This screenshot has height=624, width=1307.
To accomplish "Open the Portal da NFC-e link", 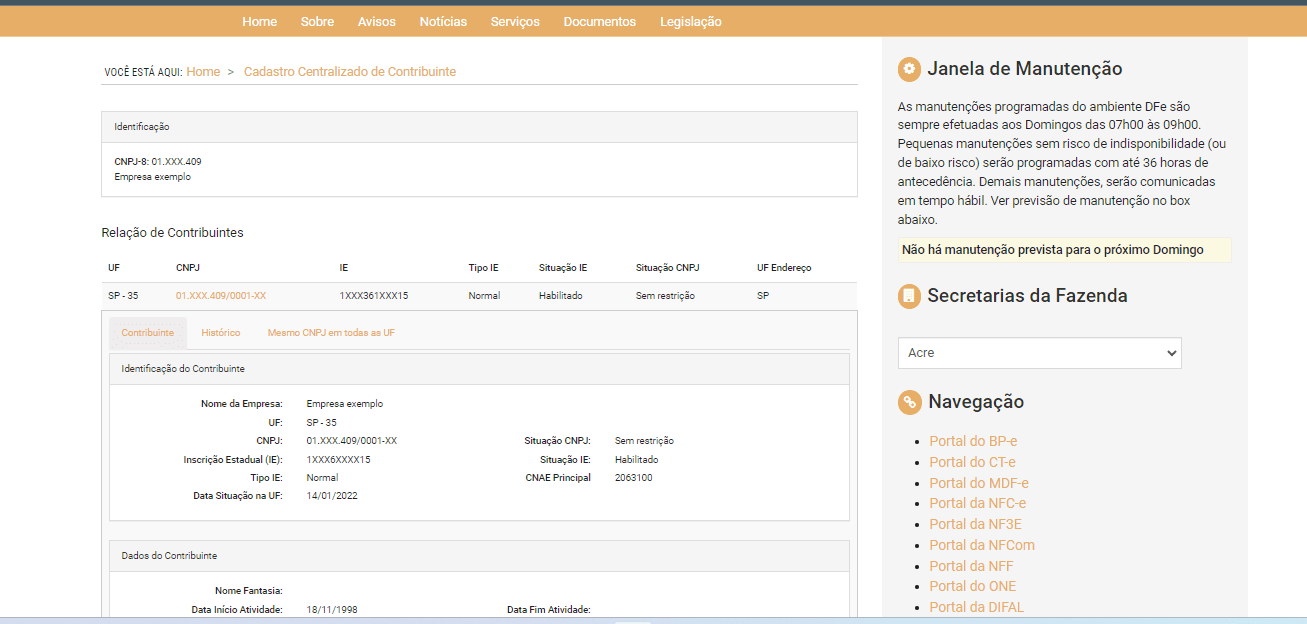I will tap(977, 503).
